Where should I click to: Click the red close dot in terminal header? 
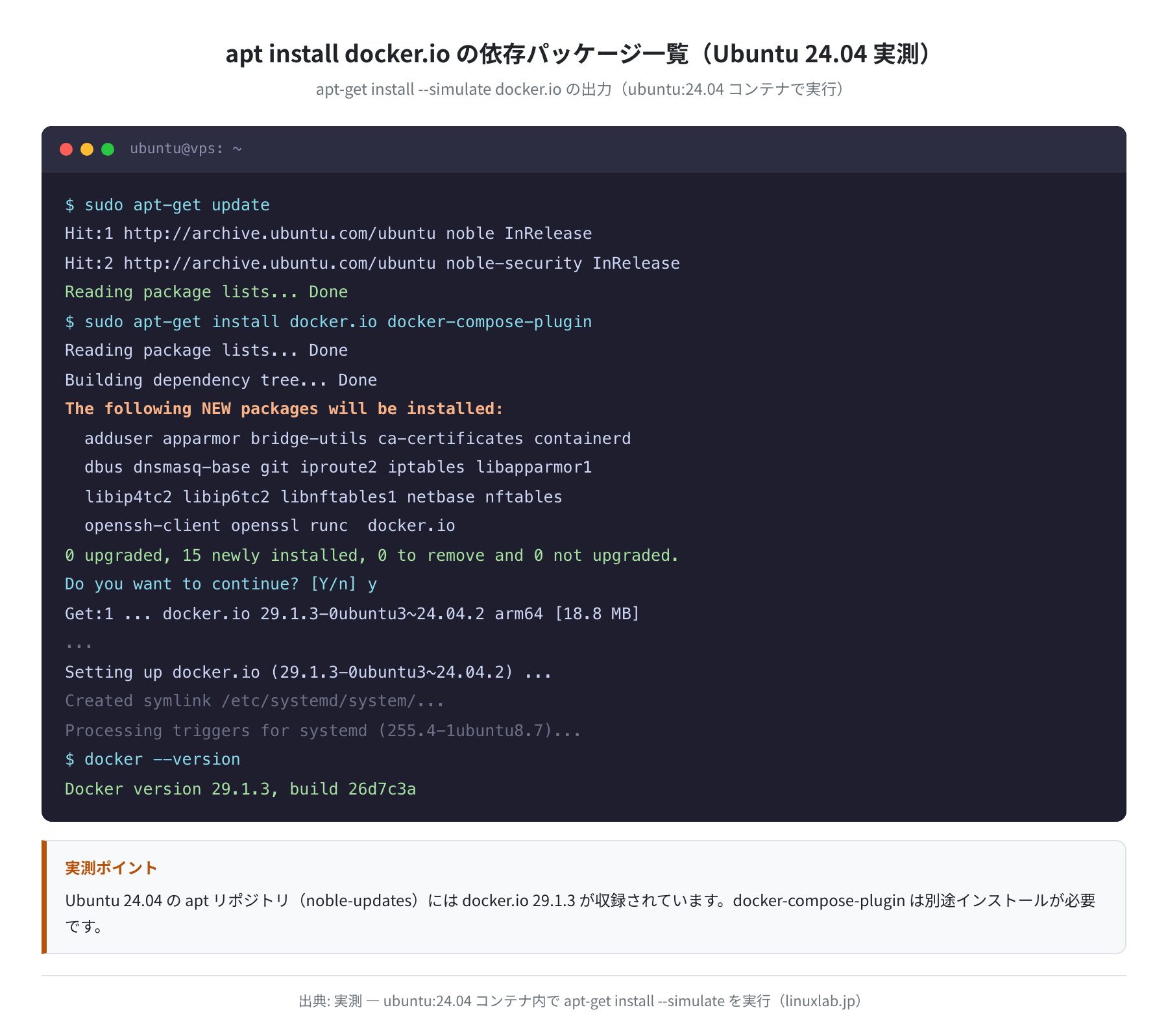66,149
